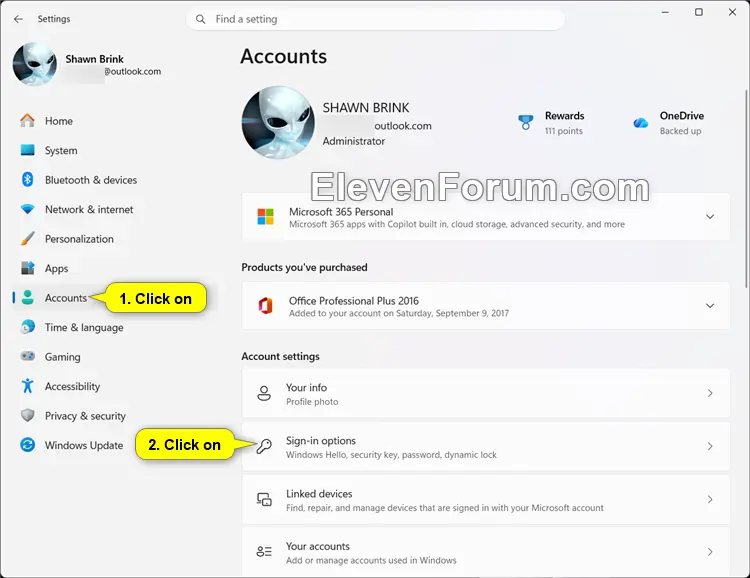The image size is (750, 578).
Task: Click the Sign-in options key icon
Action: coord(264,446)
